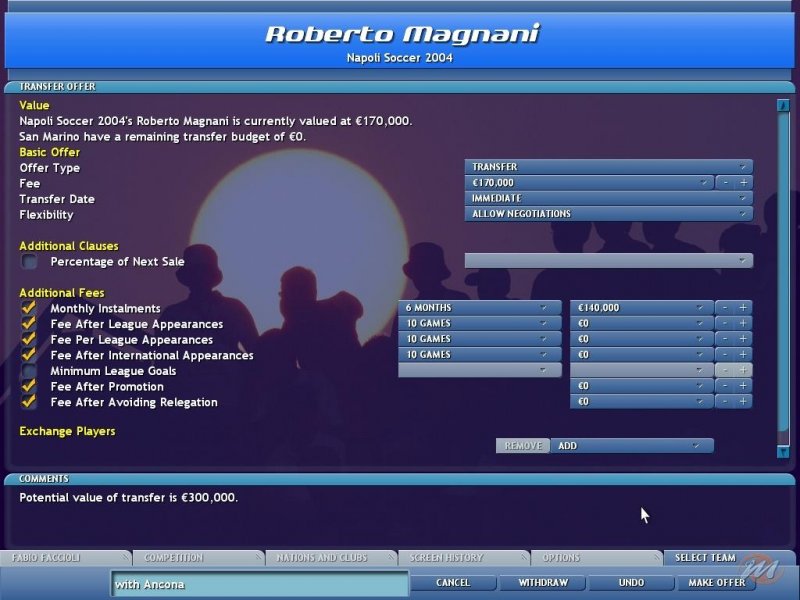Increase the transfer Fee with plus button
The height and width of the screenshot is (600, 800).
pyautogui.click(x=743, y=183)
